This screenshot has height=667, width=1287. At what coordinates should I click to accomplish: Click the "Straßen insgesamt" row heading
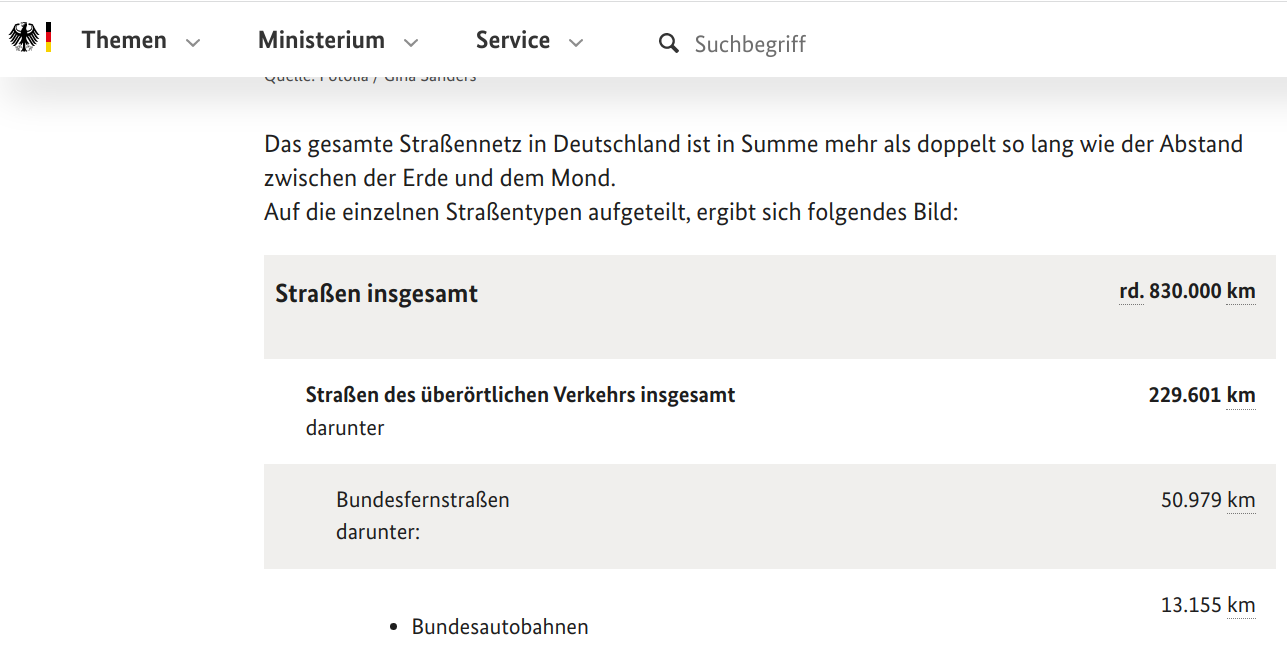[x=376, y=294]
